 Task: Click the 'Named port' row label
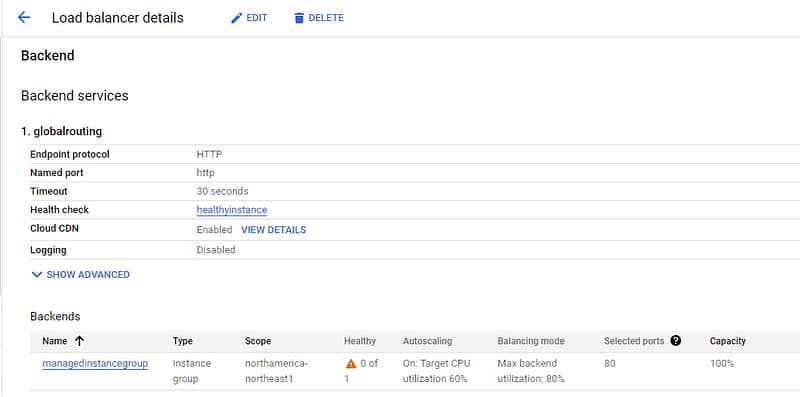tap(57, 173)
